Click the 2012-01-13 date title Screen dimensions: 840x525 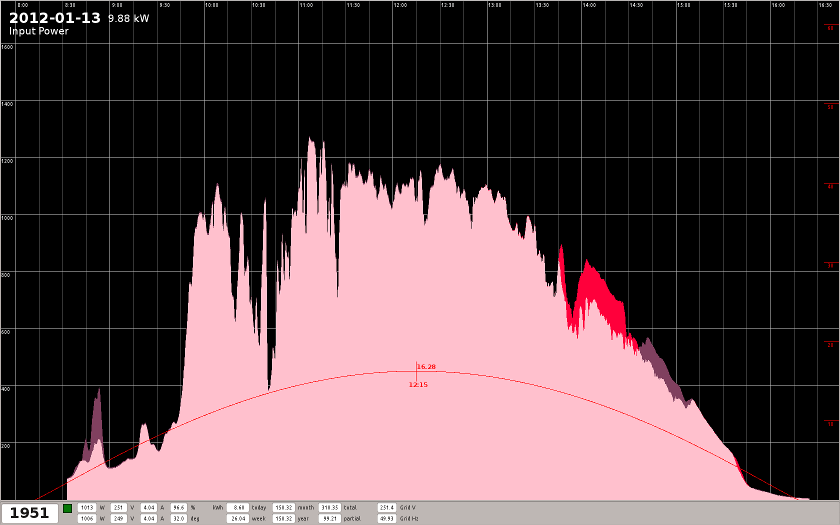(55, 18)
